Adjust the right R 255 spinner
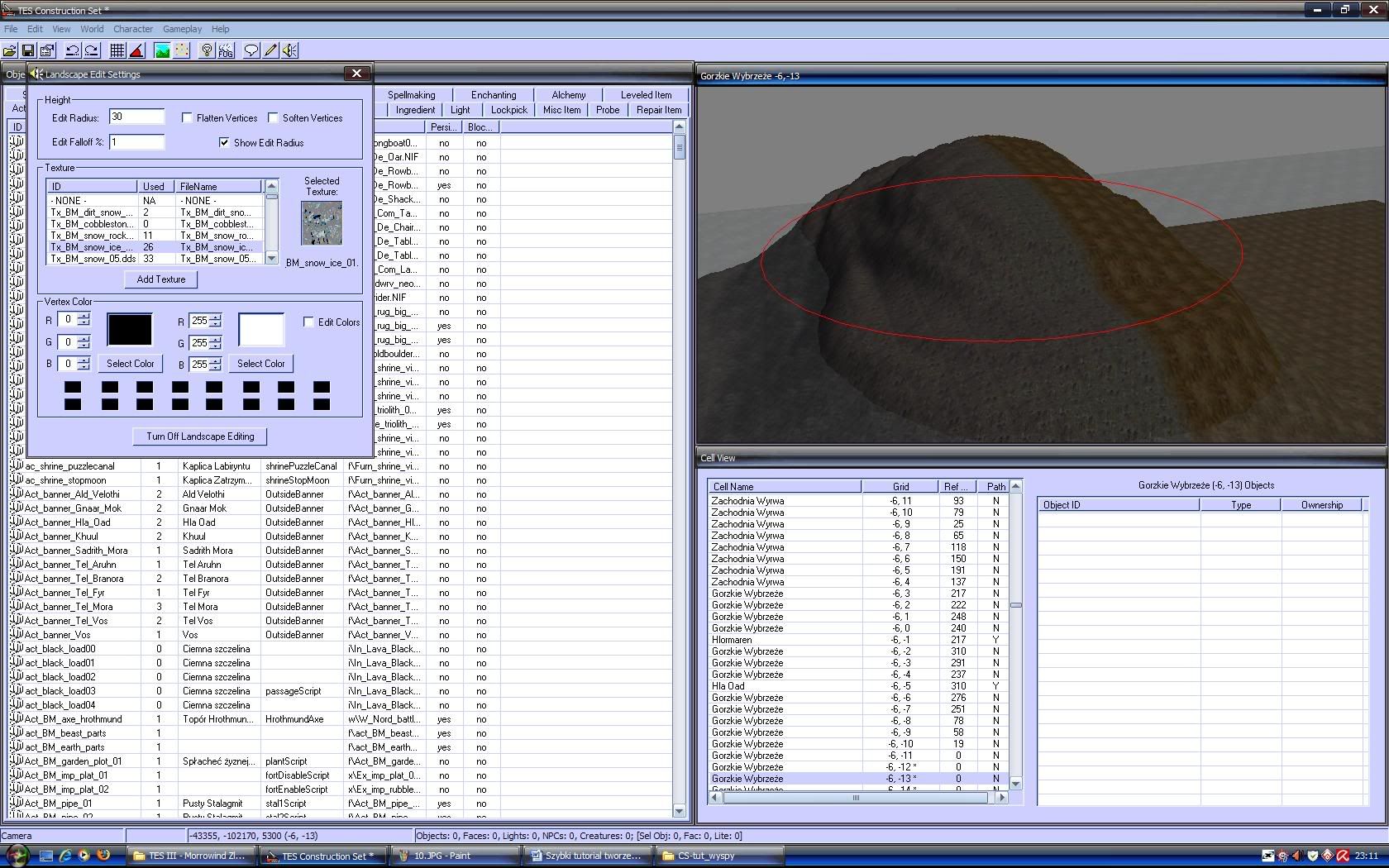Screen dimensions: 1389x868 coord(216,322)
